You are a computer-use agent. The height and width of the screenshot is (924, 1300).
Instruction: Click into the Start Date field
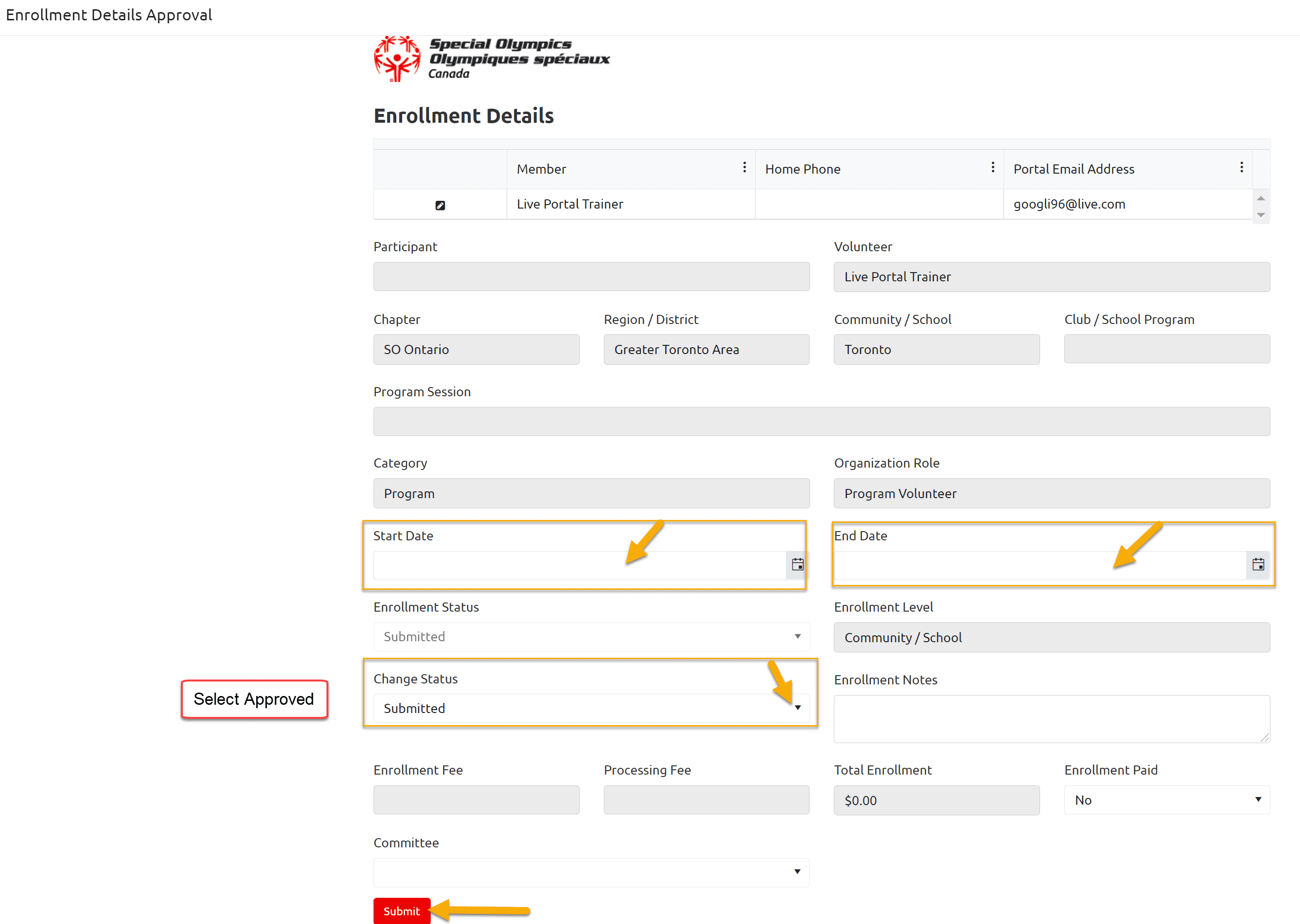coord(579,565)
